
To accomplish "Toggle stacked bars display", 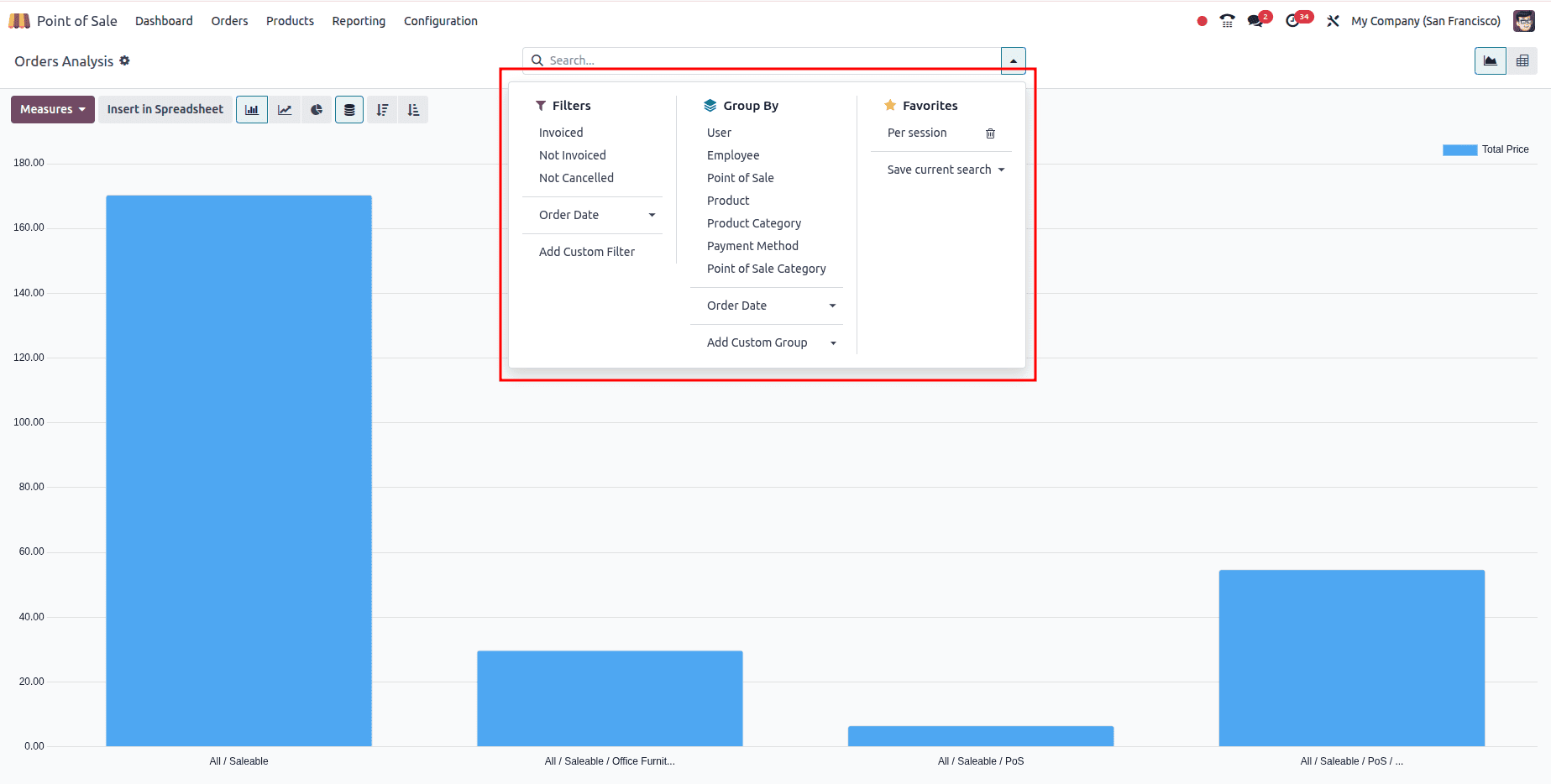I will click(349, 109).
